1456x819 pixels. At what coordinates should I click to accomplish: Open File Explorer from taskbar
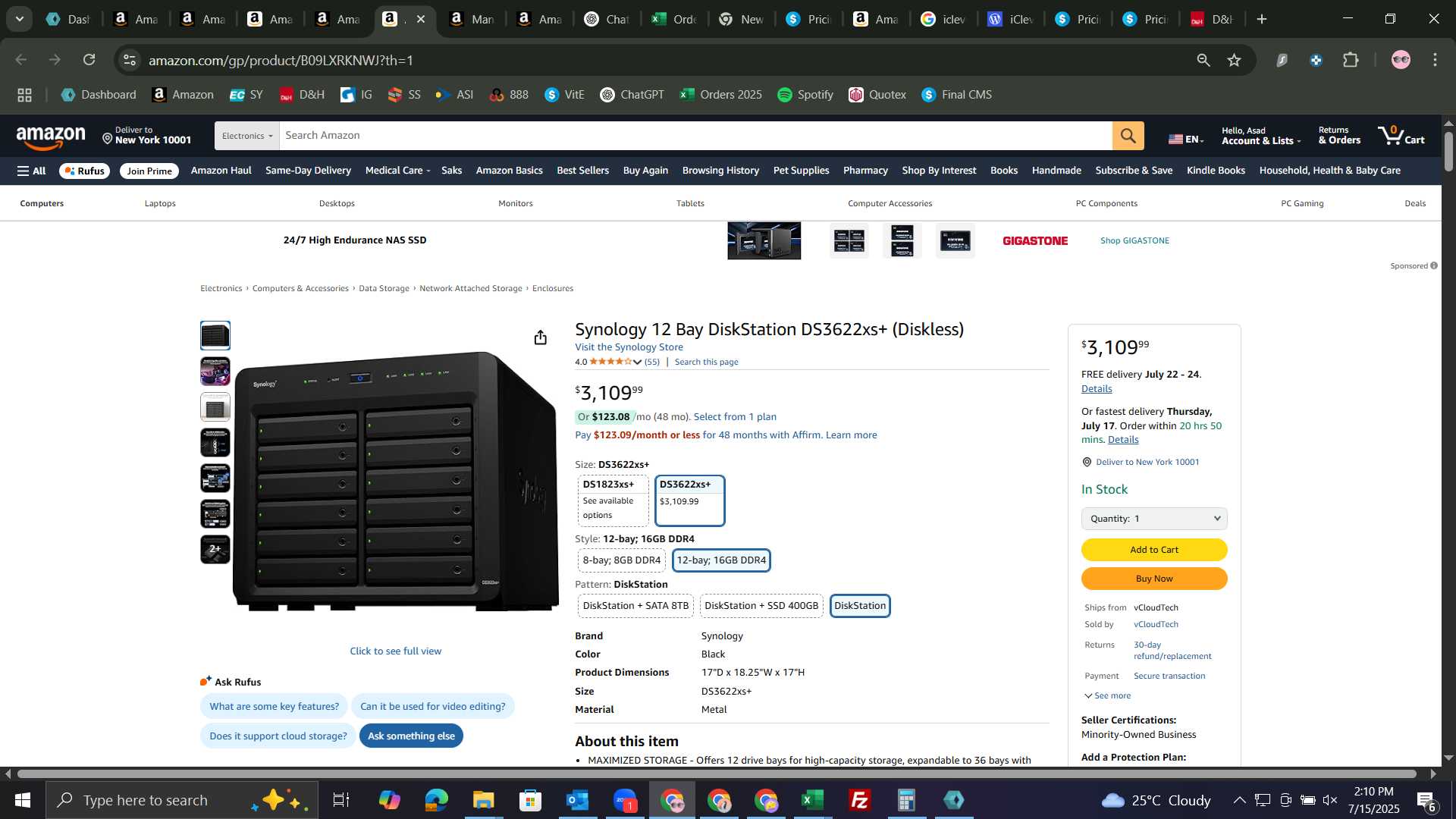[483, 800]
